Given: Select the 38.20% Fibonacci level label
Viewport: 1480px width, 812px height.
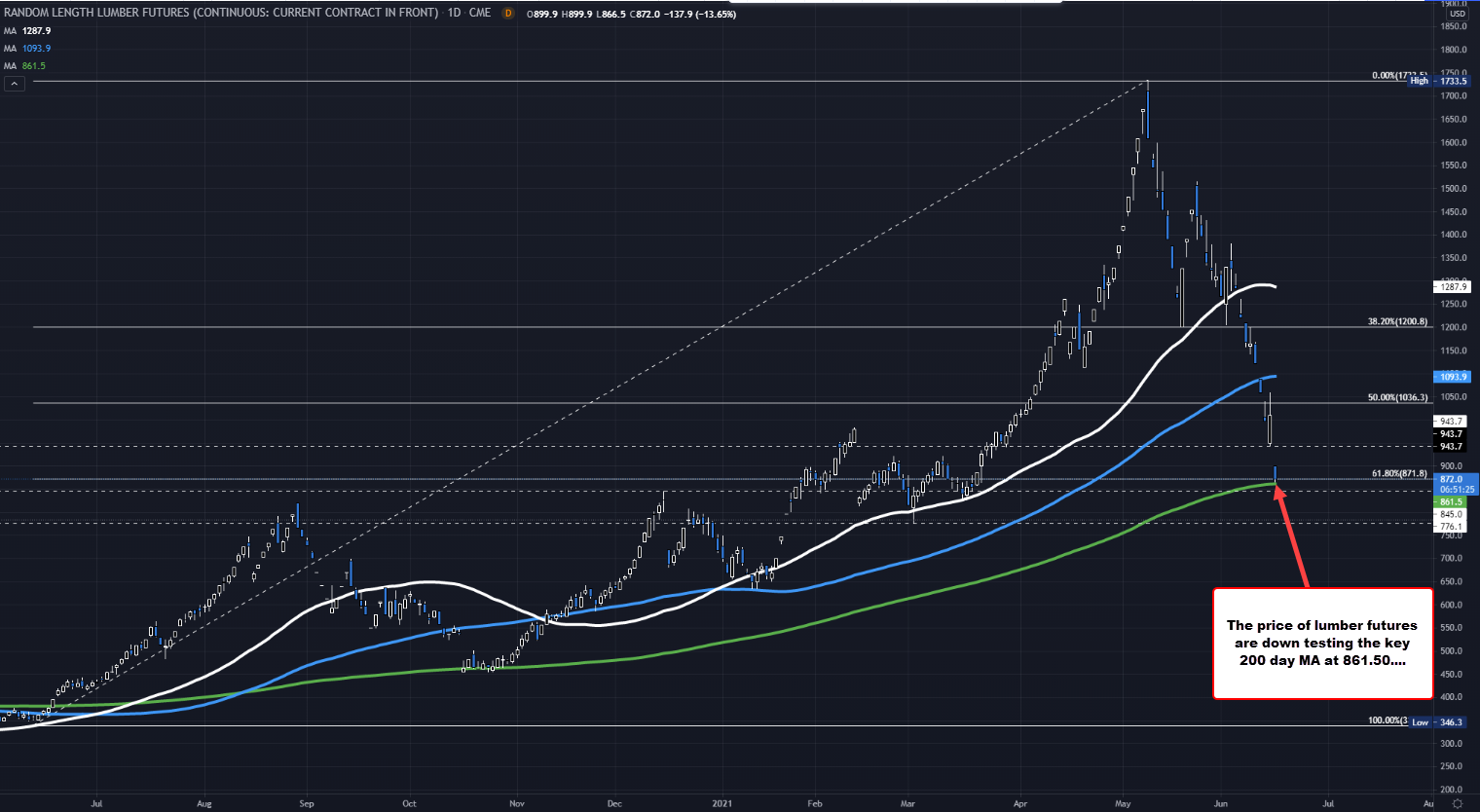Looking at the screenshot, I should (1397, 321).
